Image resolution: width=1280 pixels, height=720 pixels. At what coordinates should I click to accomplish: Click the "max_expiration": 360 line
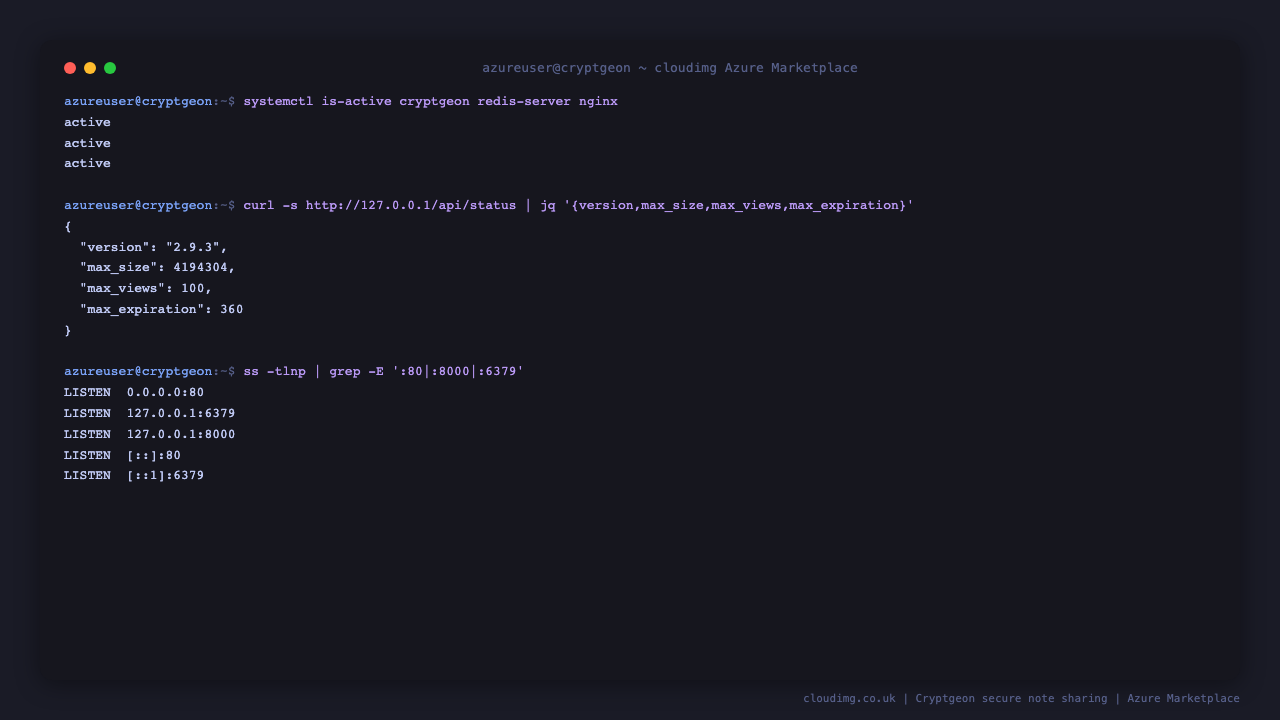tap(161, 310)
